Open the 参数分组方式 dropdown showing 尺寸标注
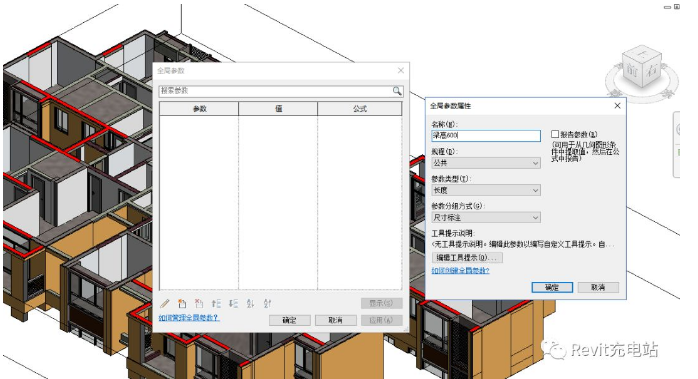The image size is (698, 379). pos(486,217)
